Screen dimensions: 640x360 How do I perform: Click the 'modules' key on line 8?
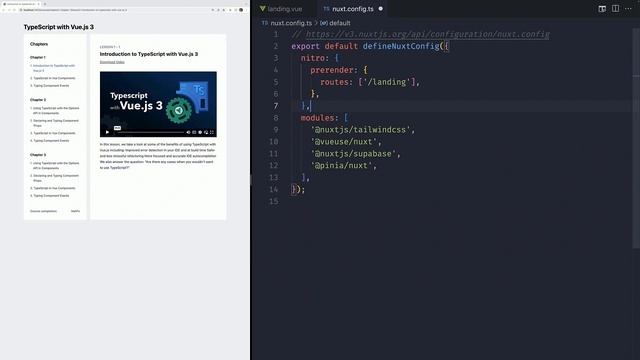(317, 118)
